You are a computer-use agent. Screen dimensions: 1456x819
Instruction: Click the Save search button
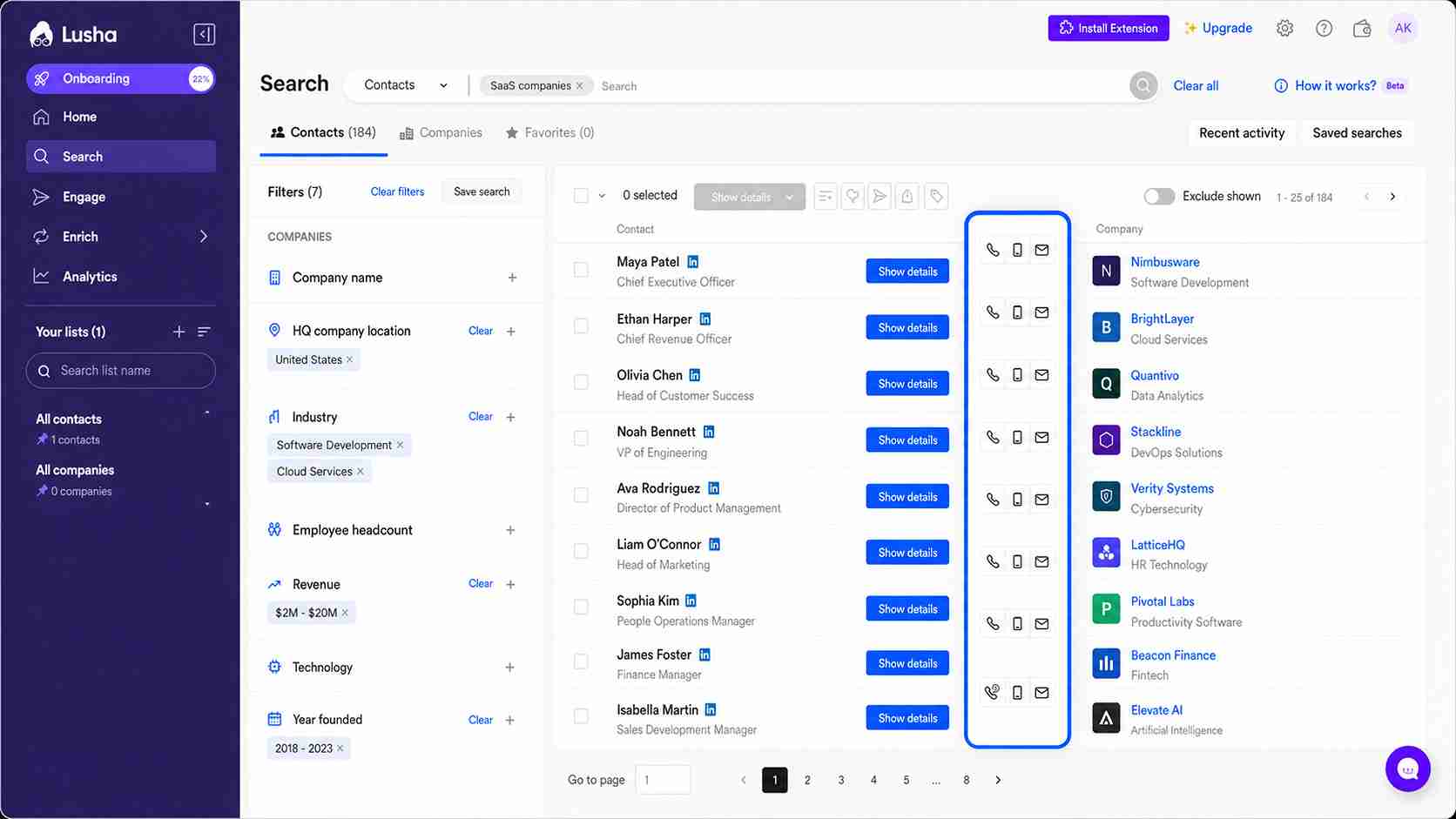tap(482, 191)
